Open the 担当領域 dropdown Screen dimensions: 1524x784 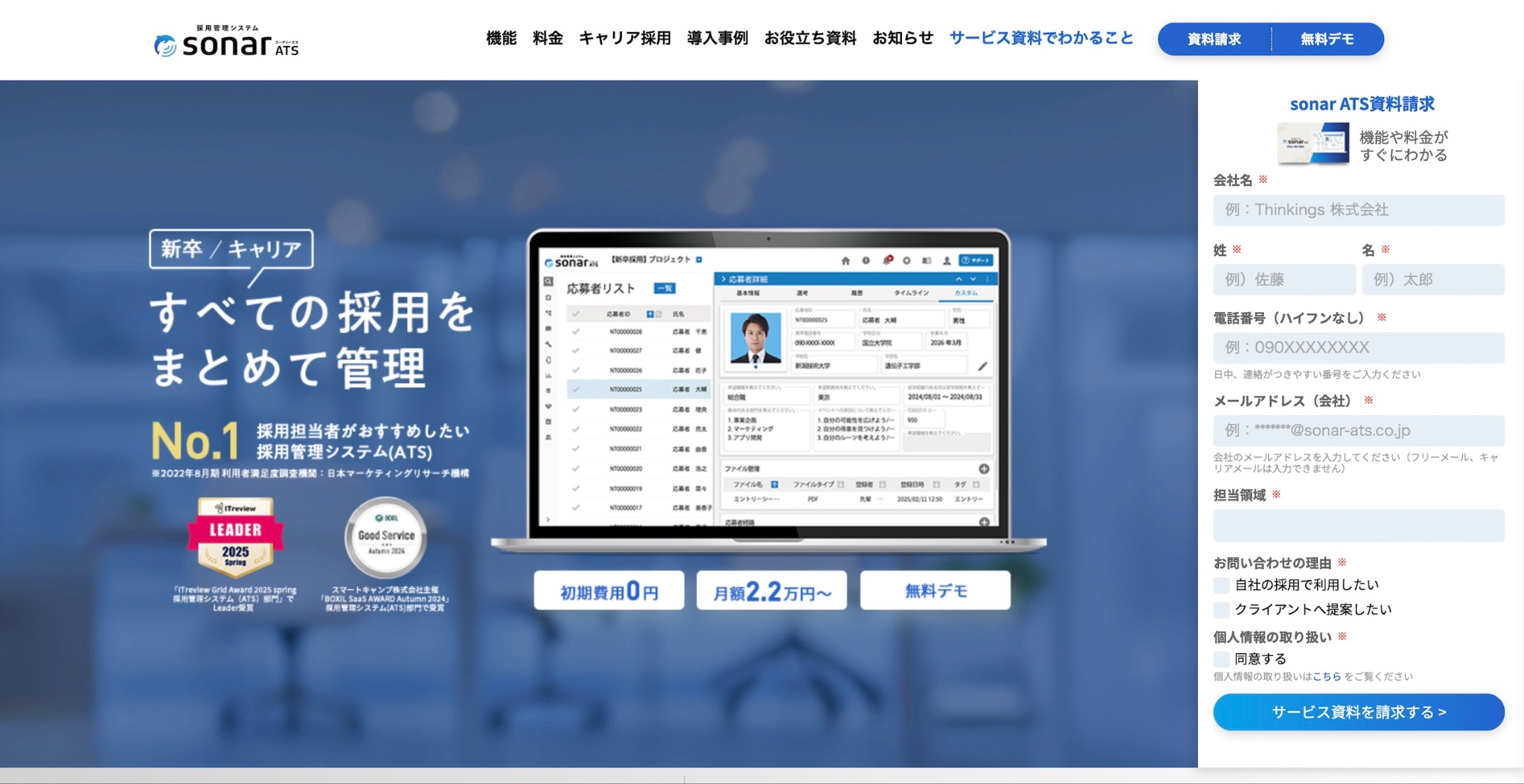coord(1359,525)
